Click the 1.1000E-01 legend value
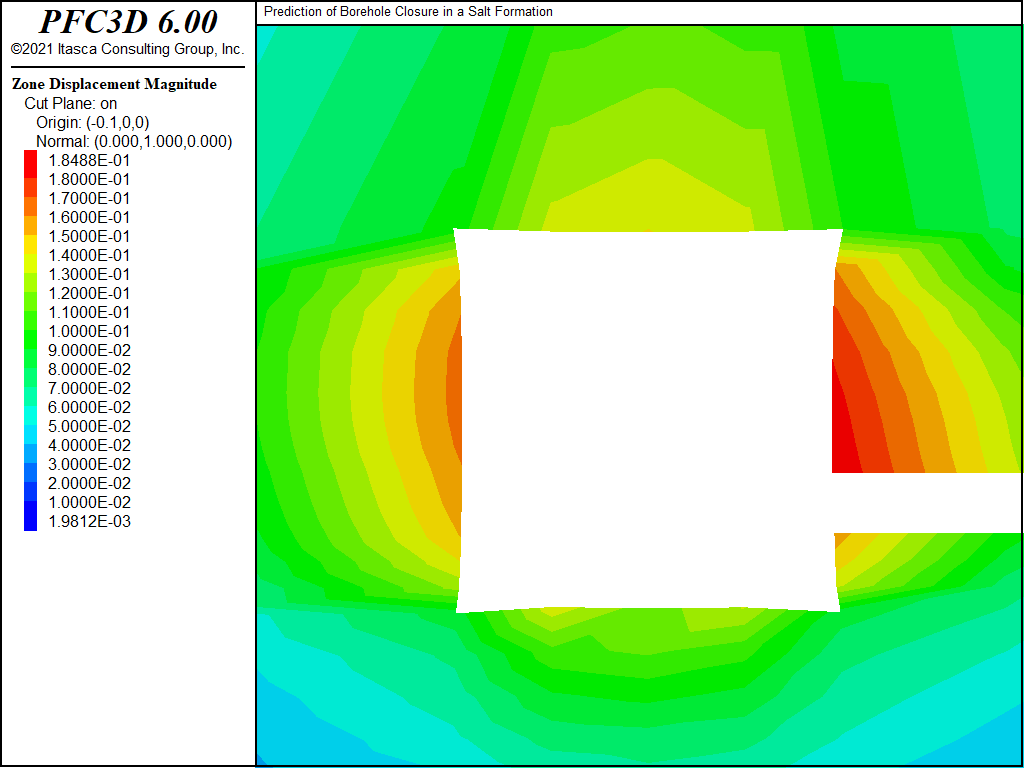Viewport: 1024px width, 768px height. [89, 312]
